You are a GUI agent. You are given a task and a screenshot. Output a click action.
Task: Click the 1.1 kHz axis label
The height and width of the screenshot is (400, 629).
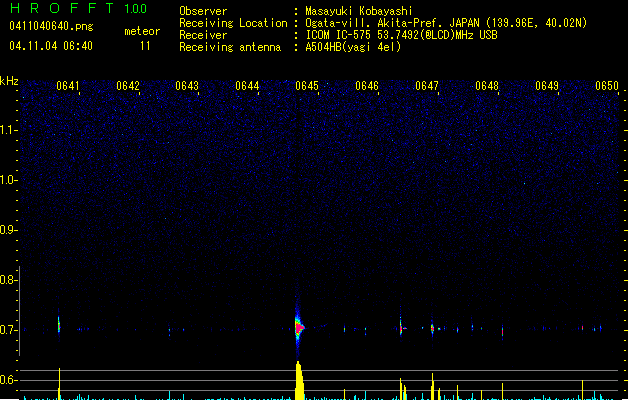(x=8, y=130)
